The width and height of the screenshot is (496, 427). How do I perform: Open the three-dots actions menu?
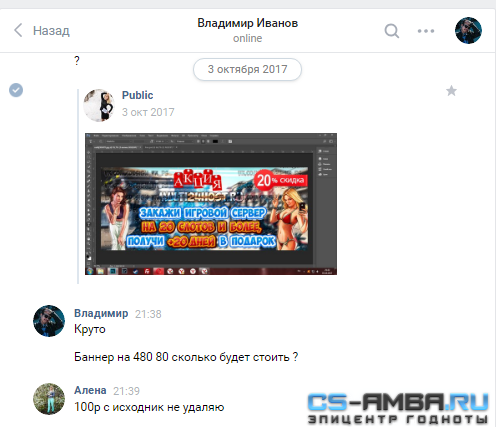[426, 31]
